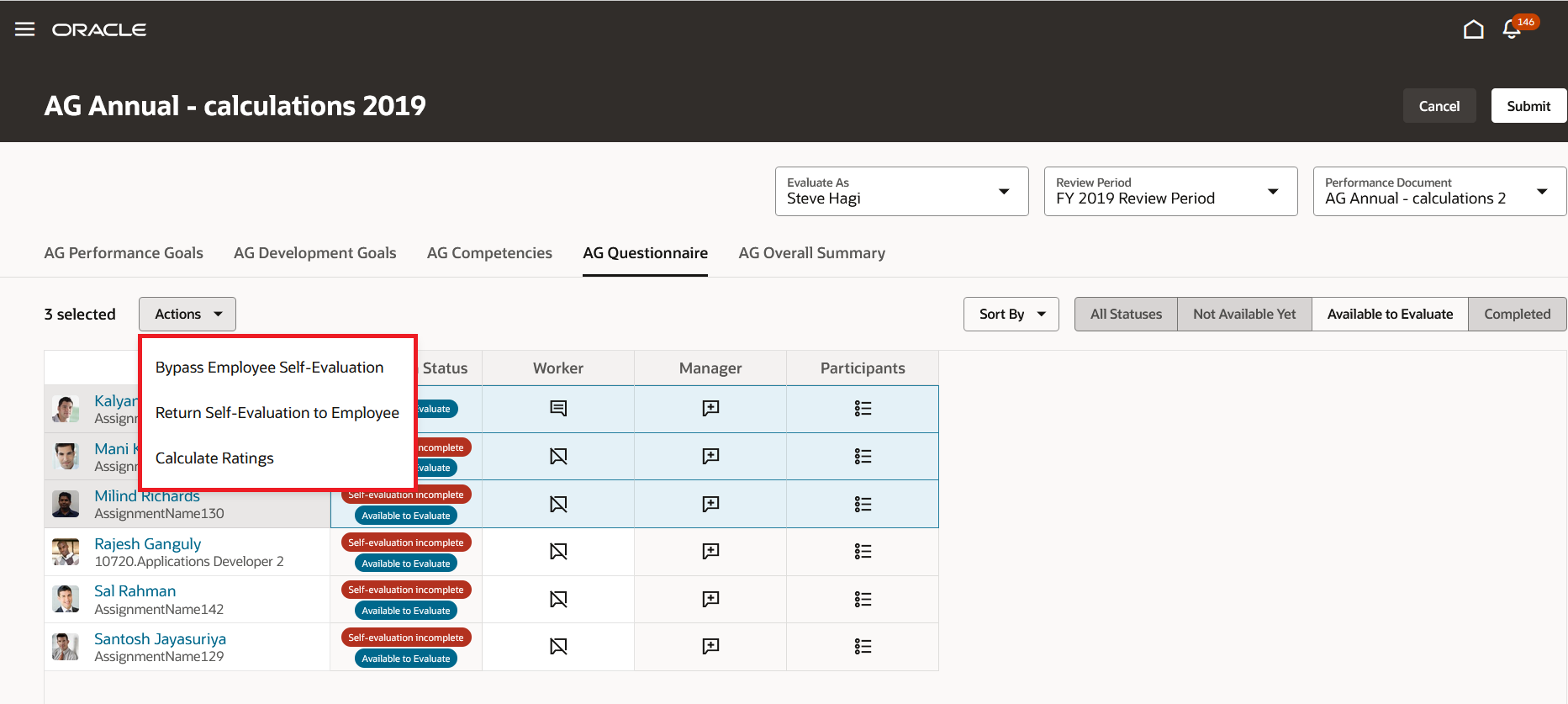Image resolution: width=1568 pixels, height=704 pixels.
Task: Open Rajesh Ganguly's name link
Action: (x=148, y=544)
